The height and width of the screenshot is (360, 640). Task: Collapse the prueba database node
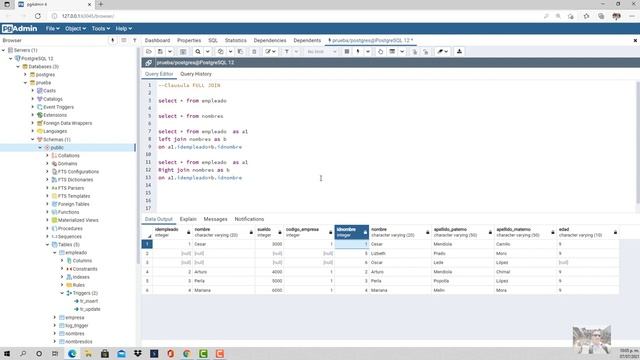tap(25, 83)
